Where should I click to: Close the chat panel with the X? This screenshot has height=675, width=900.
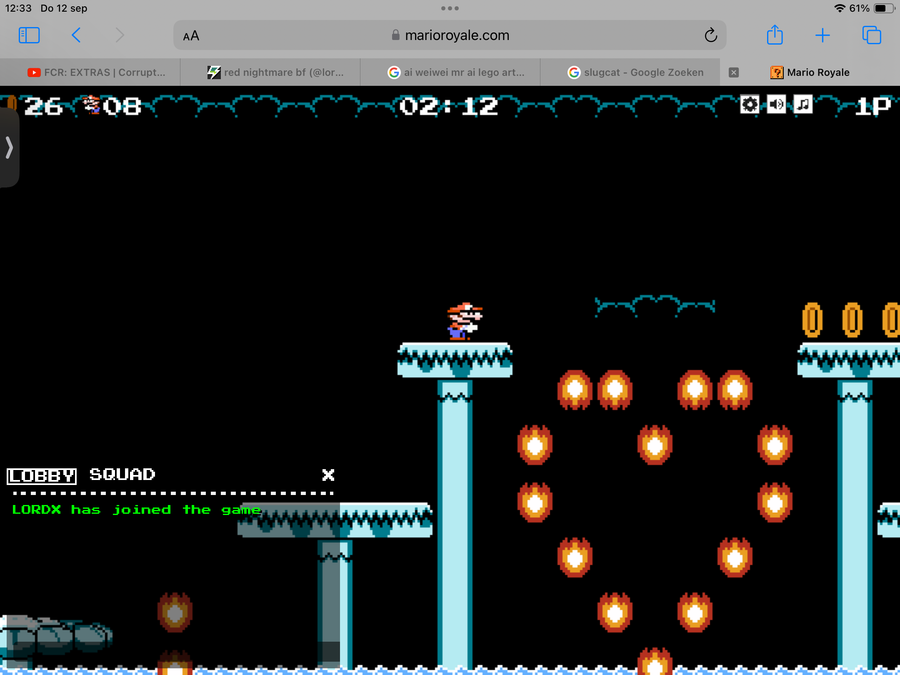(328, 475)
